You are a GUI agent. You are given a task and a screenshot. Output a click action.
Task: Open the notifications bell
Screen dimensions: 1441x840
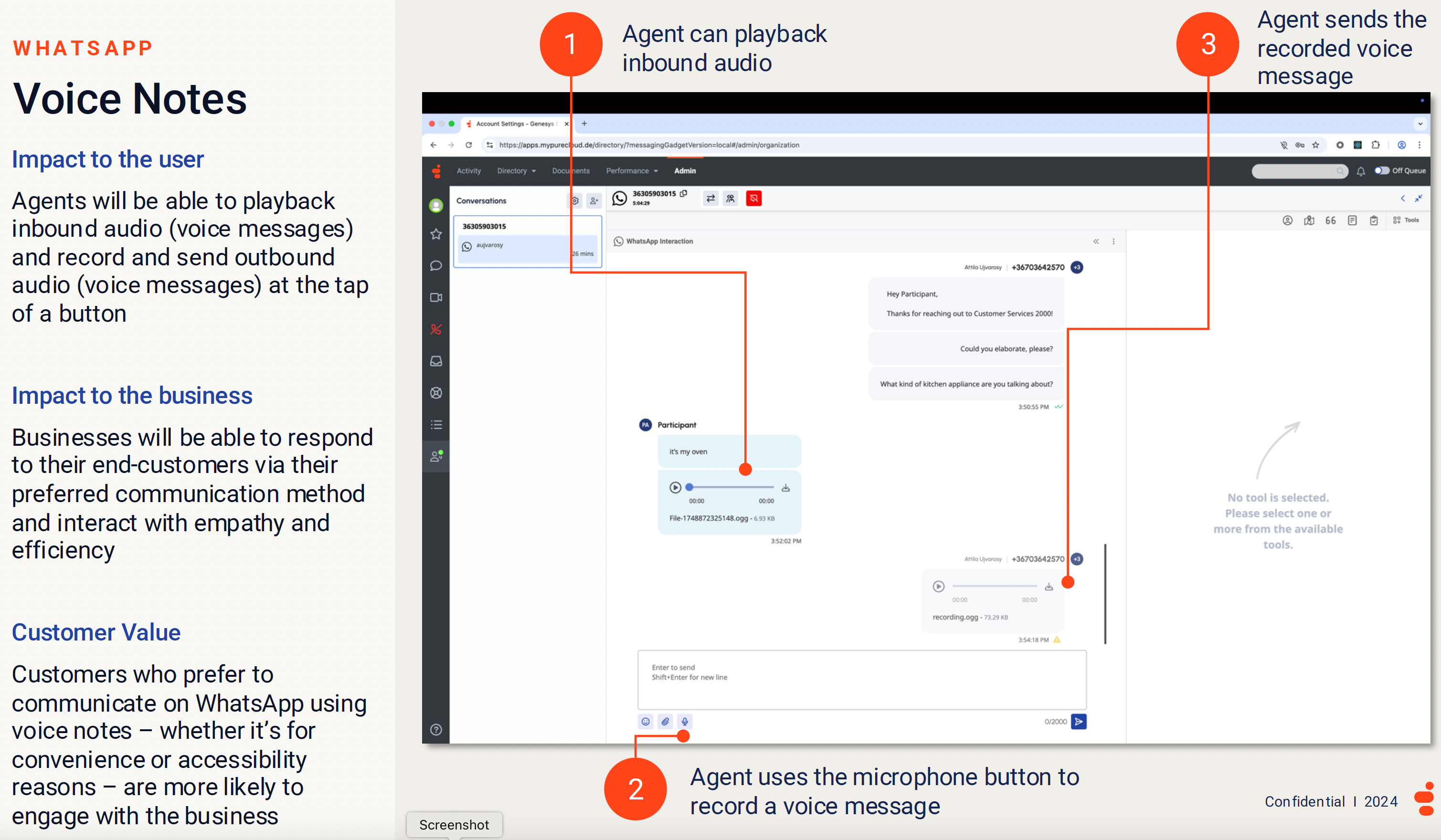1360,171
